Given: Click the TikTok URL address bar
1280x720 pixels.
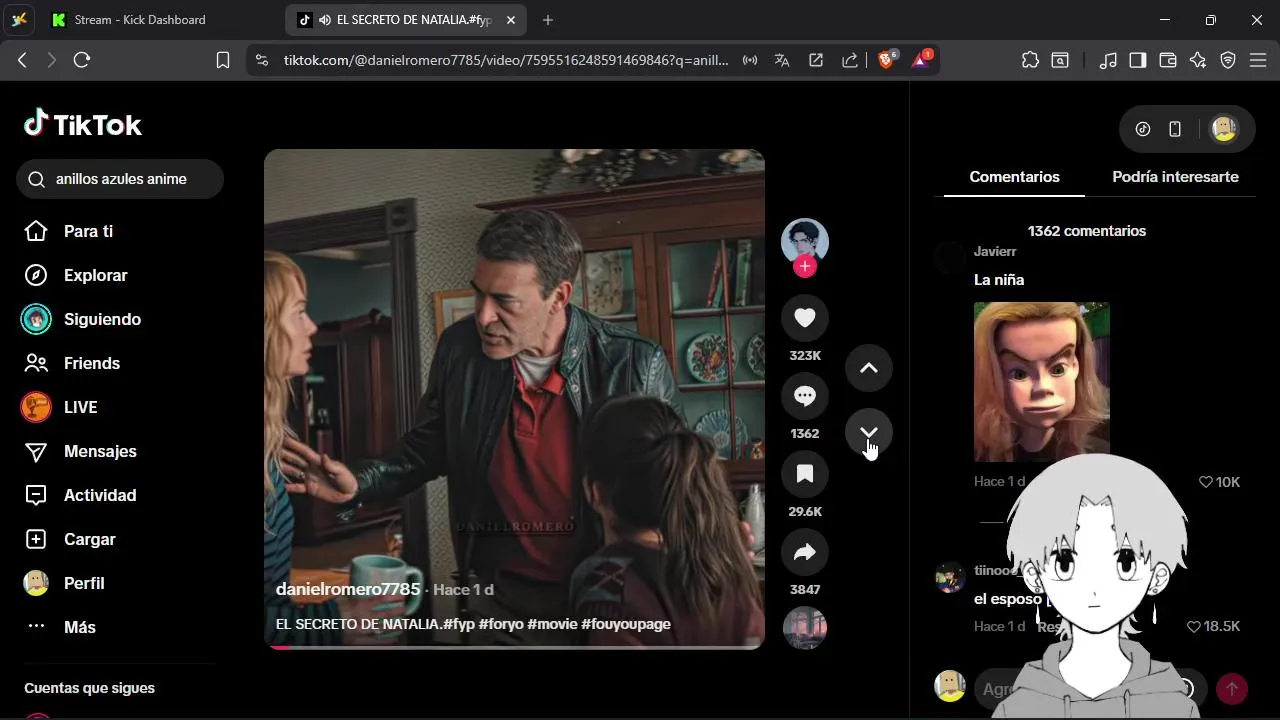Looking at the screenshot, I should click(x=506, y=60).
